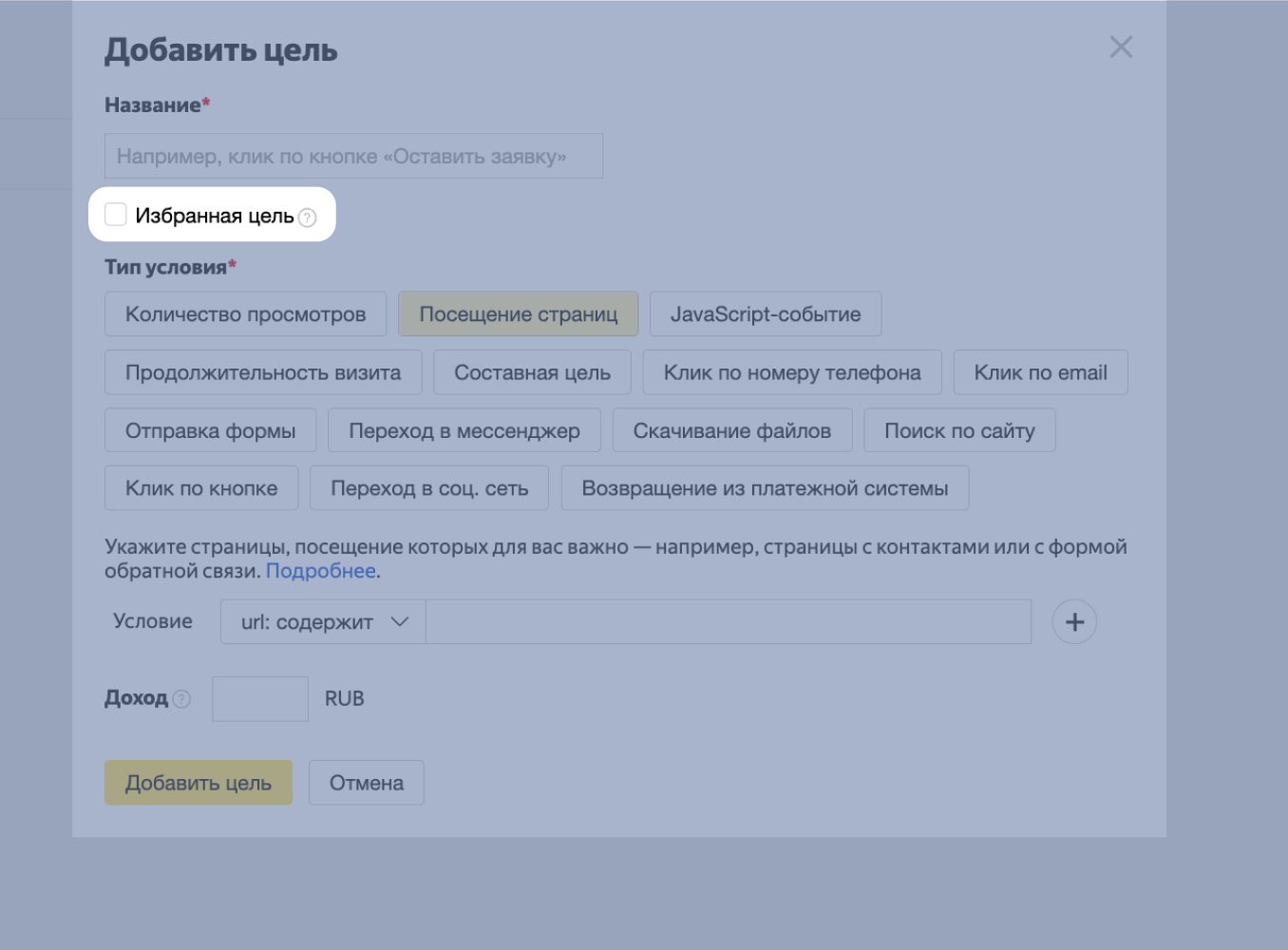Select condition type Количество просмотров
Screen dimensions: 1288x950
(245, 313)
